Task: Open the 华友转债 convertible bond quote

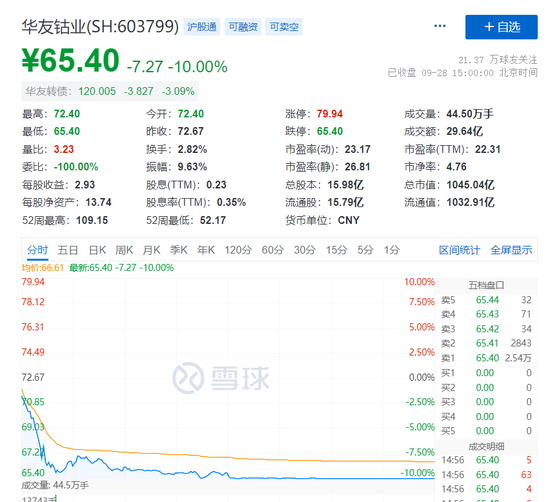Action: 110,91
